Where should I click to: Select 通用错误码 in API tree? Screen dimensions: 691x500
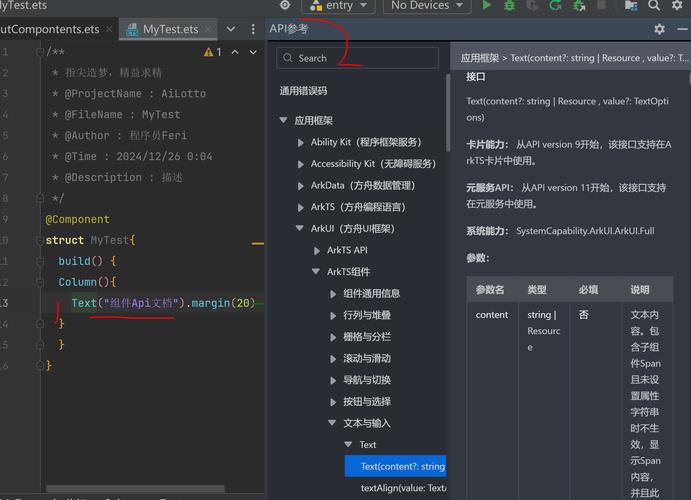(303, 91)
